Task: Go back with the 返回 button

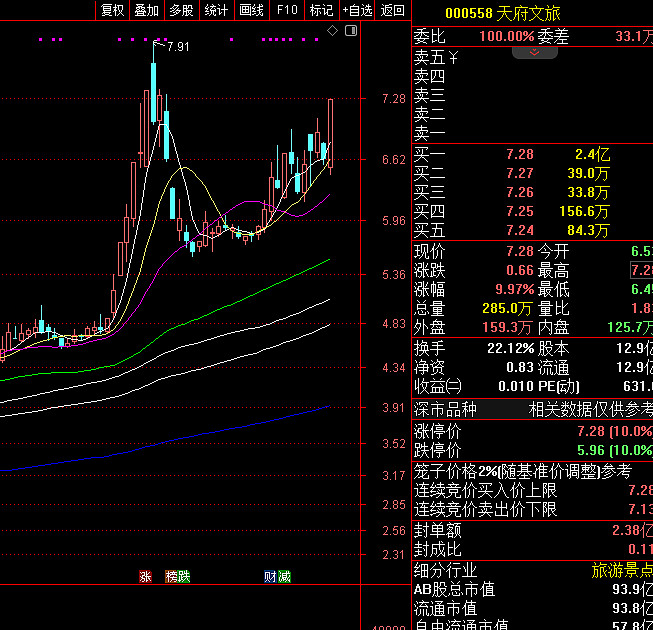Action: click(393, 10)
